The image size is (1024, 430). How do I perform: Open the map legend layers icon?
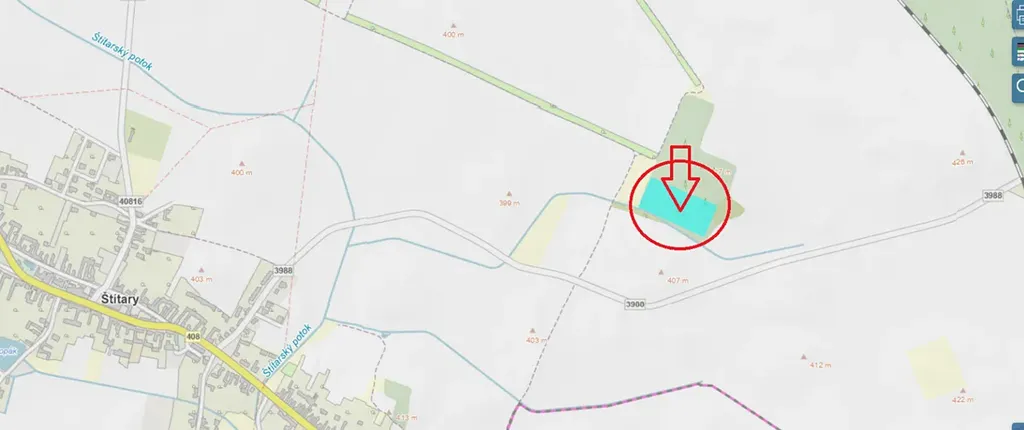(1019, 52)
